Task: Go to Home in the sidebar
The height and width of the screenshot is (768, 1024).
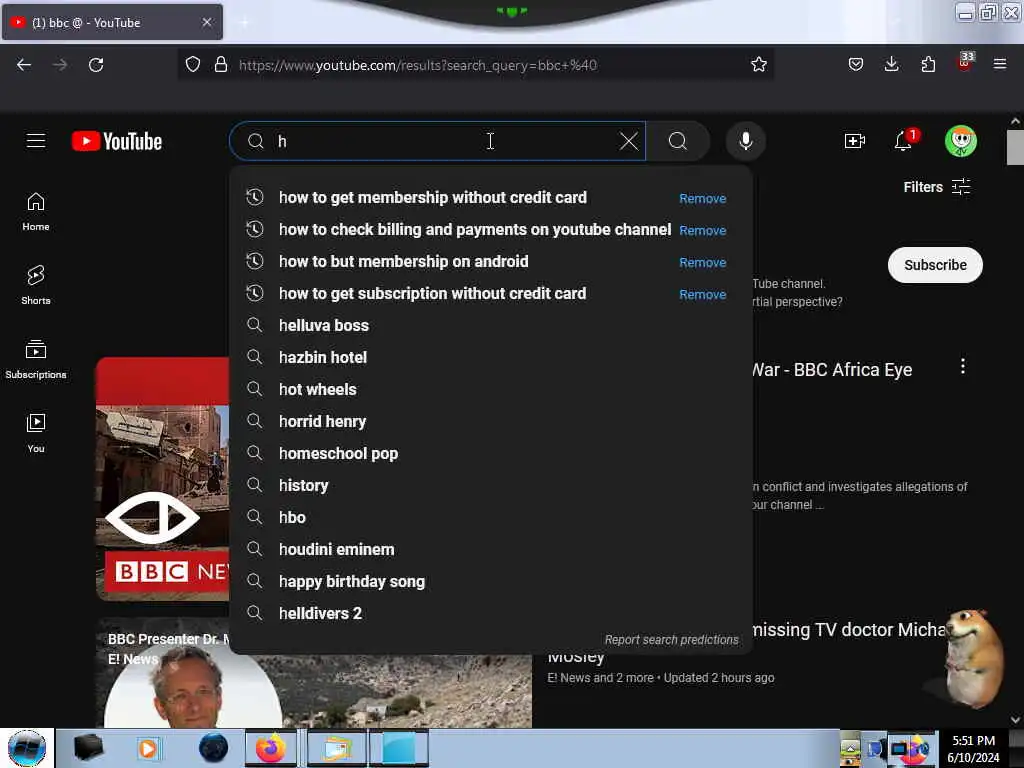Action: [x=36, y=212]
